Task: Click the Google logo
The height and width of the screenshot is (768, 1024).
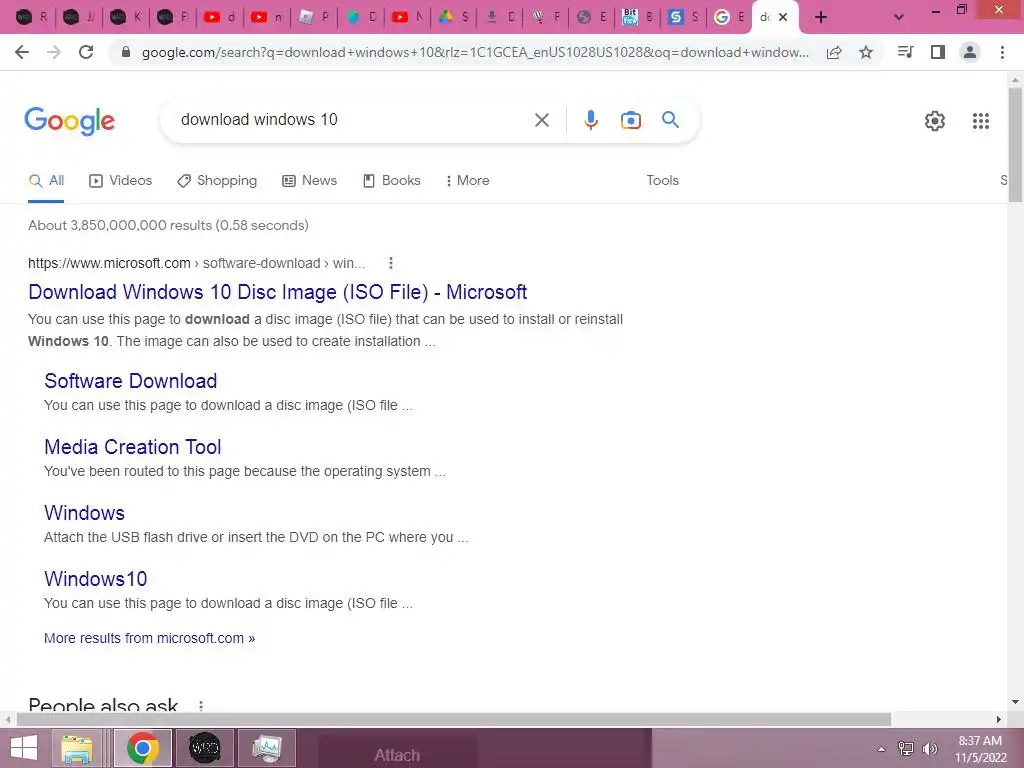Action: tap(69, 121)
